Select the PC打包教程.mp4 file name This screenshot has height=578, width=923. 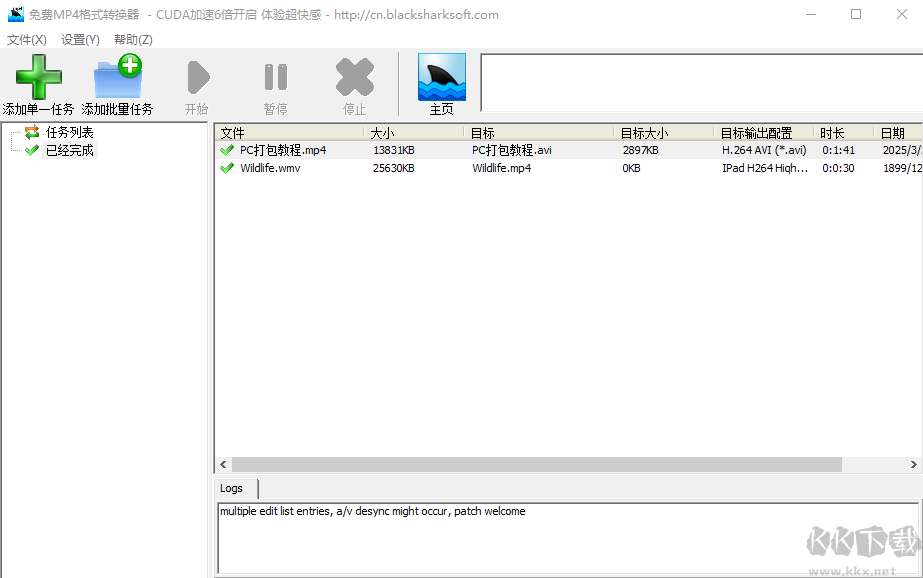283,150
